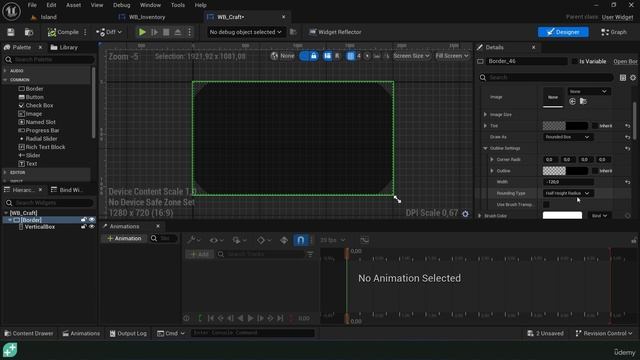The image size is (640, 360).
Task: Open the Details settings gear icon
Action: click(x=633, y=77)
